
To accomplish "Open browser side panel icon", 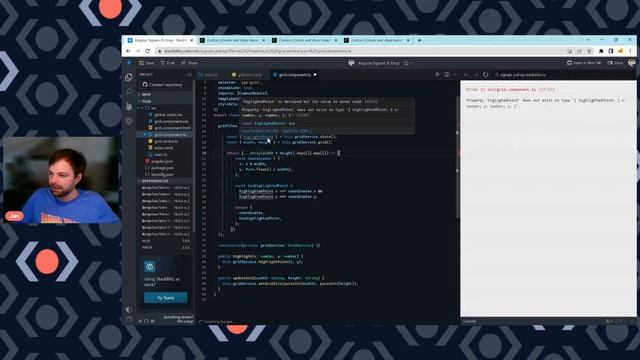I will pos(611,51).
